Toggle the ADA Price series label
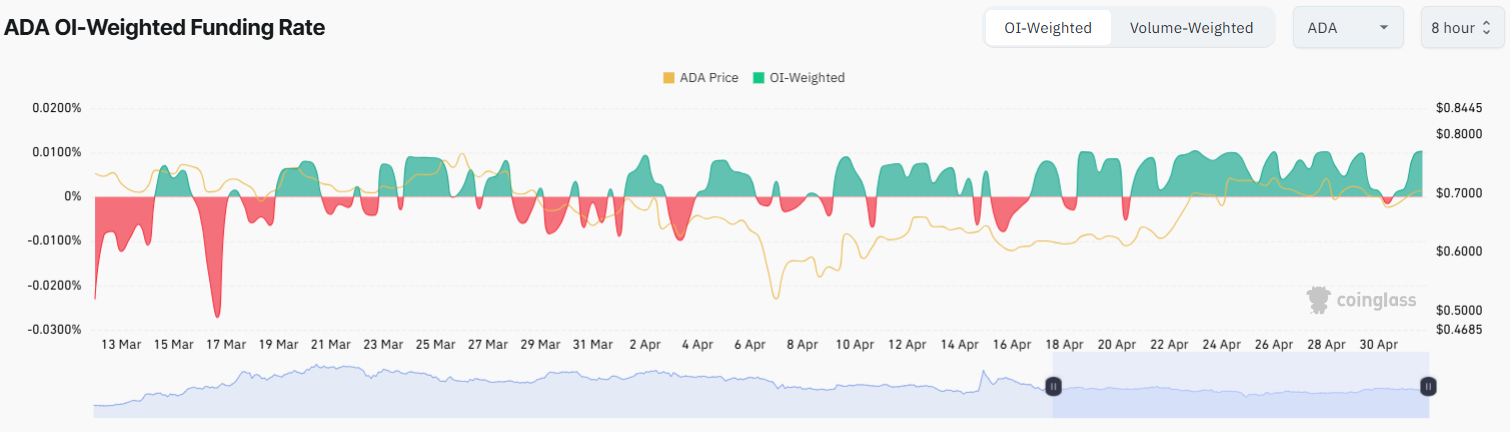The height and width of the screenshot is (432, 1510). [x=708, y=78]
